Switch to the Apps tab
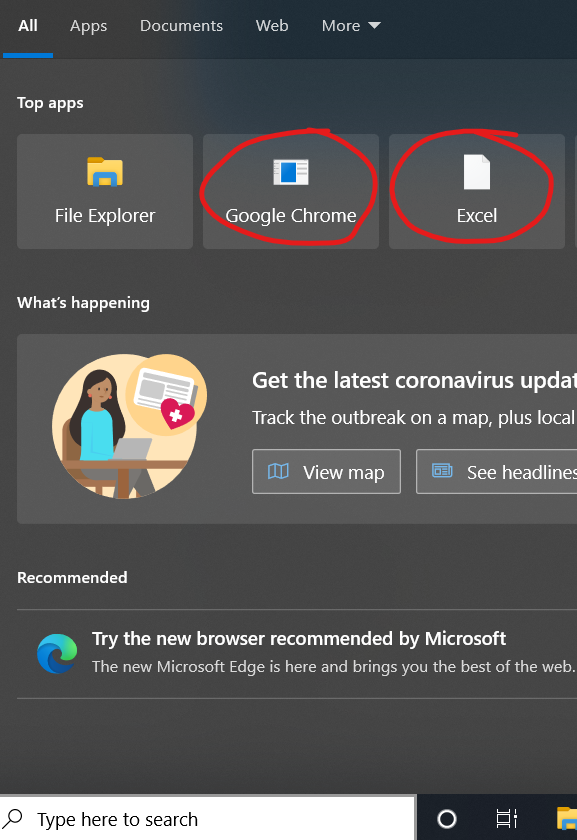Image resolution: width=577 pixels, height=840 pixels. (88, 26)
